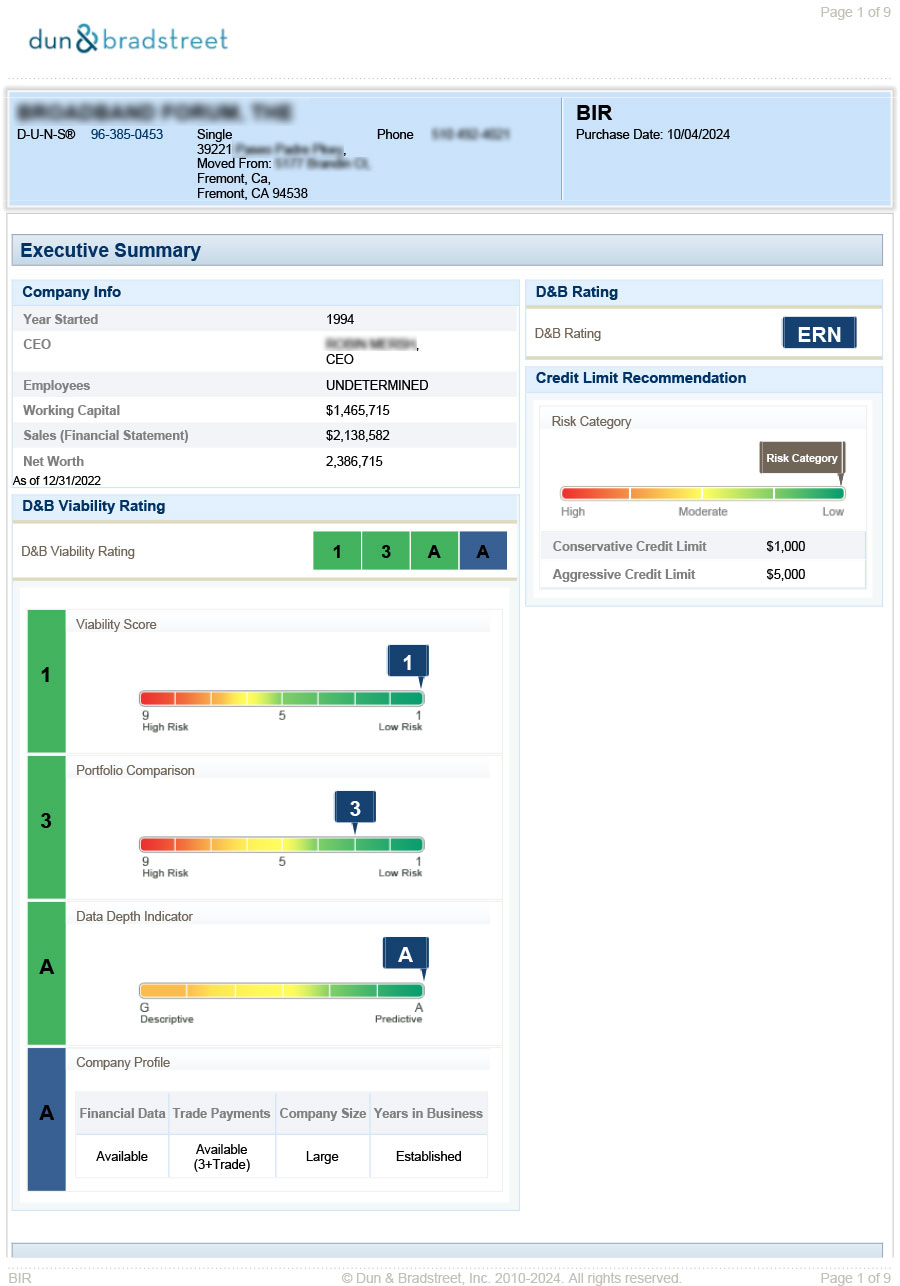The image size is (900, 1286).
Task: Click the copyright notice in footer
Action: (x=511, y=1278)
